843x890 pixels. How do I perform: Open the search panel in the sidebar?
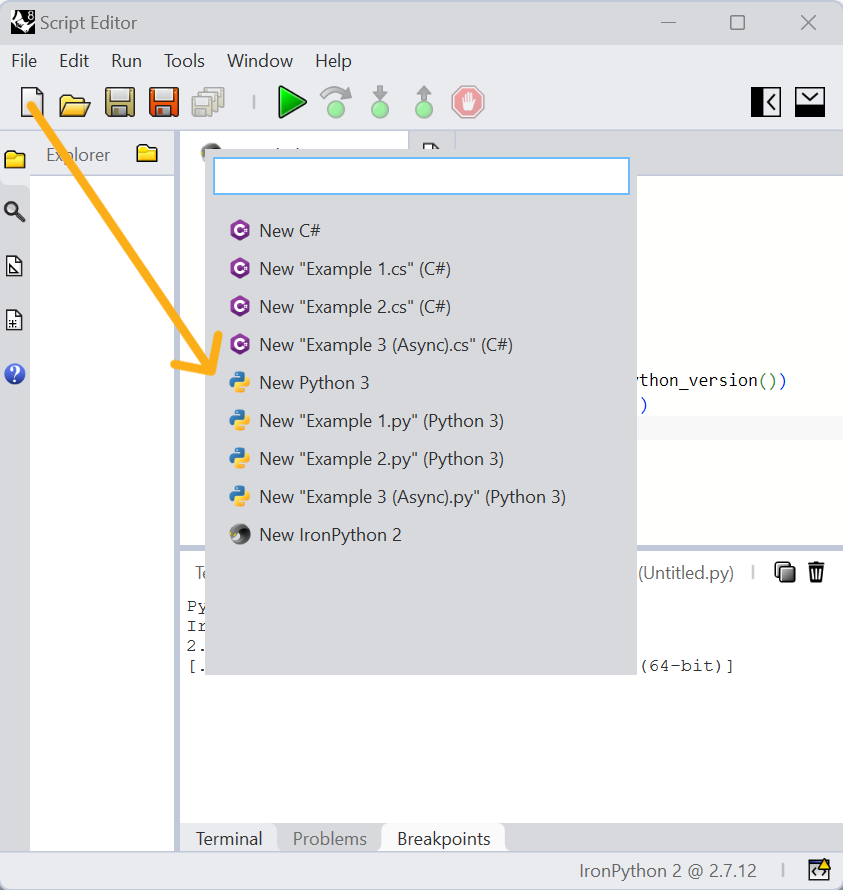tap(15, 212)
